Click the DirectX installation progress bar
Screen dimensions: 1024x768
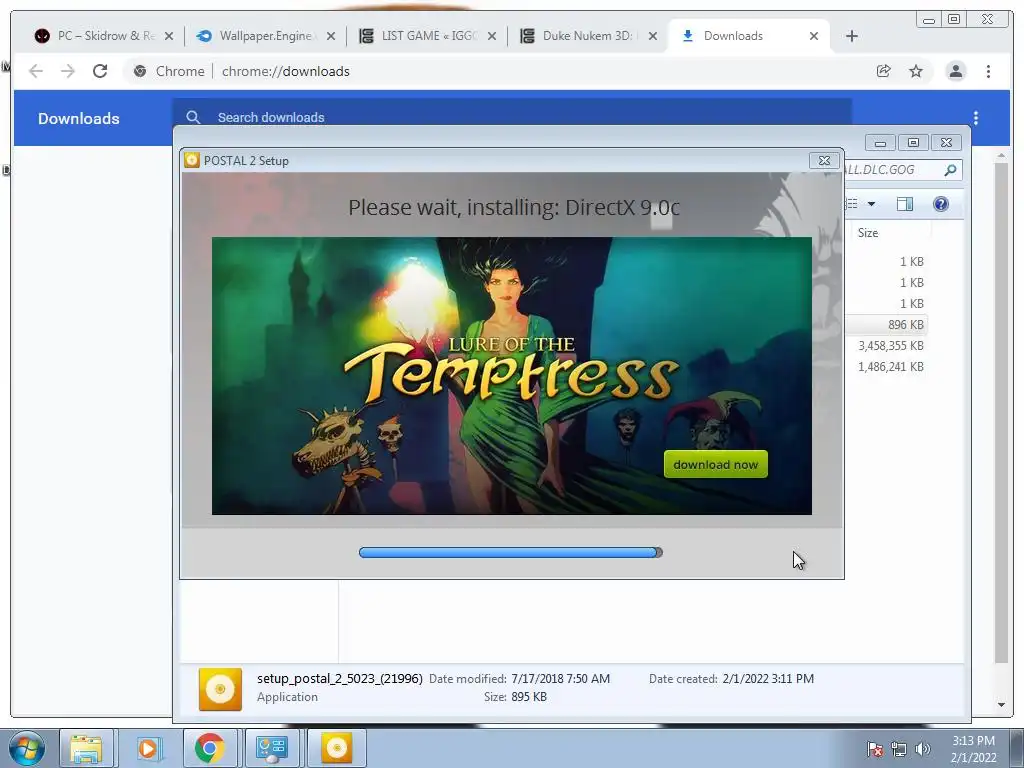511,552
